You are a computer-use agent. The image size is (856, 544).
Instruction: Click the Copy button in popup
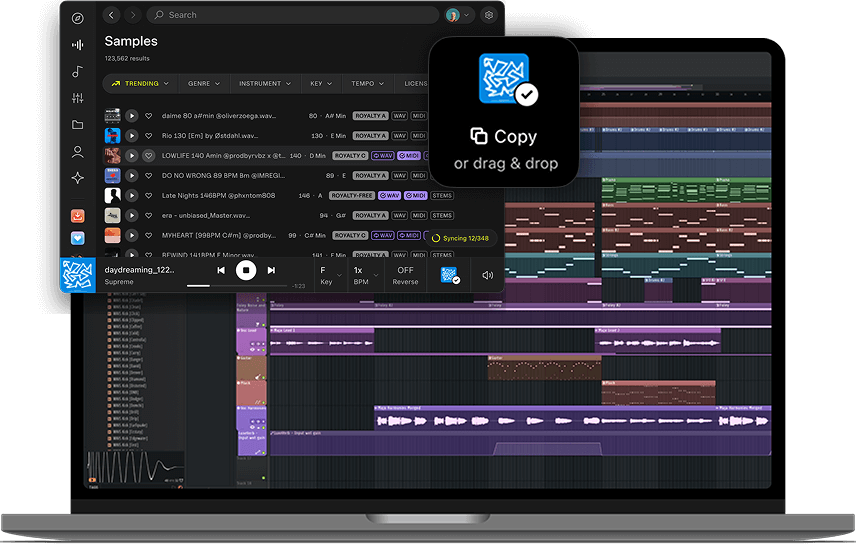pos(504,137)
